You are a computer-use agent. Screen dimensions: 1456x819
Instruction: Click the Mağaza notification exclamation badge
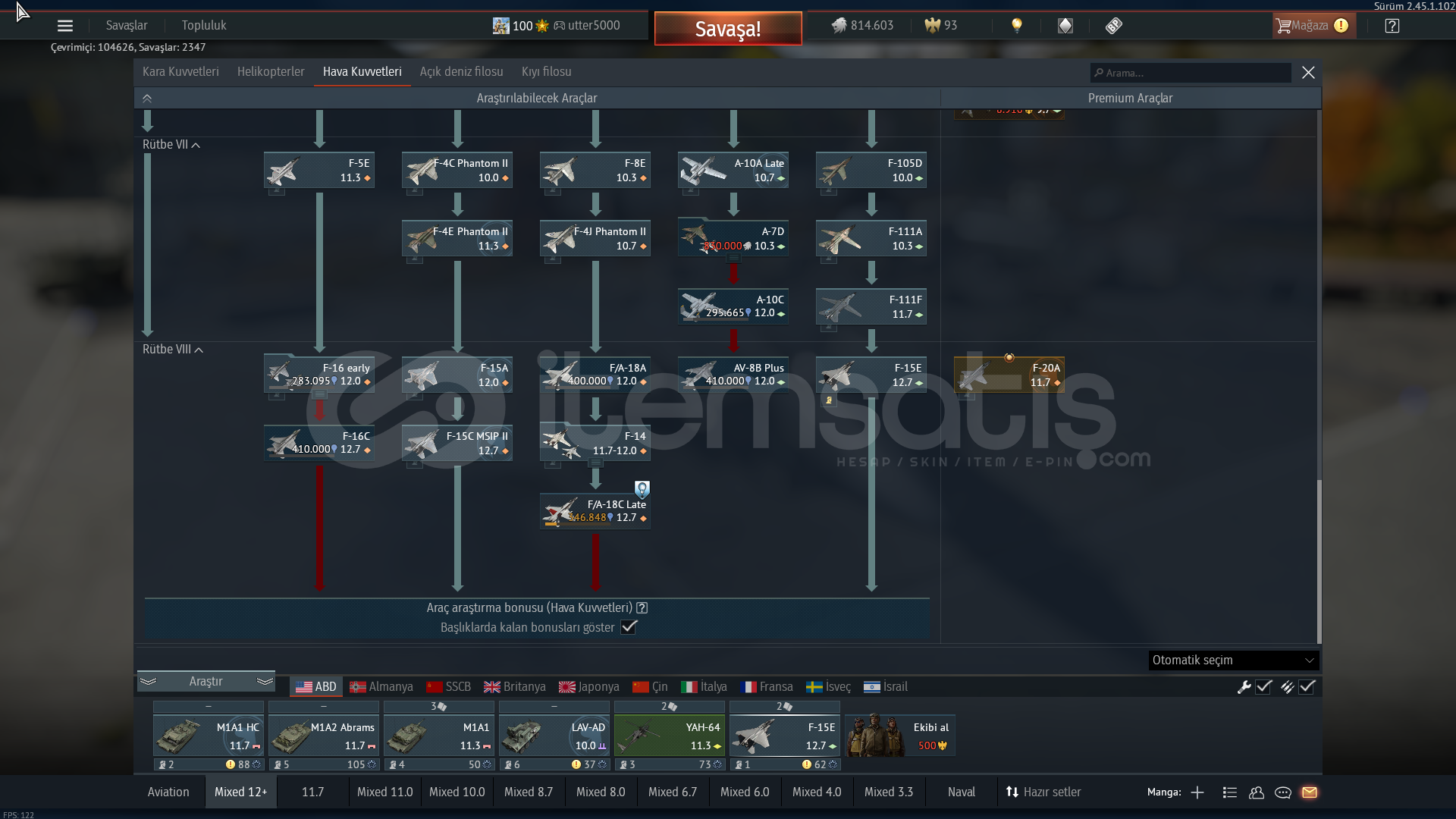click(1341, 26)
